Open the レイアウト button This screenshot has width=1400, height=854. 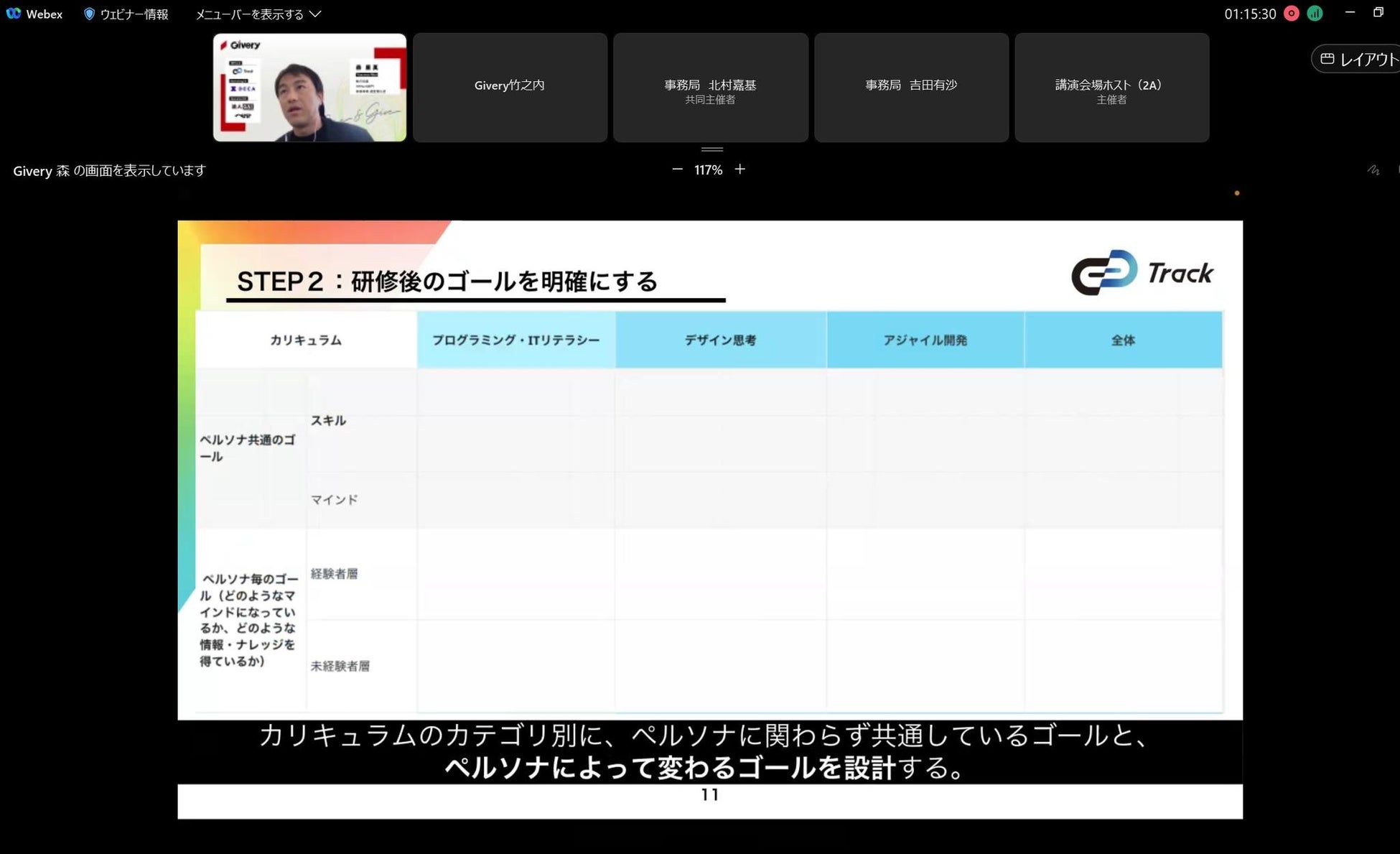click(x=1368, y=59)
